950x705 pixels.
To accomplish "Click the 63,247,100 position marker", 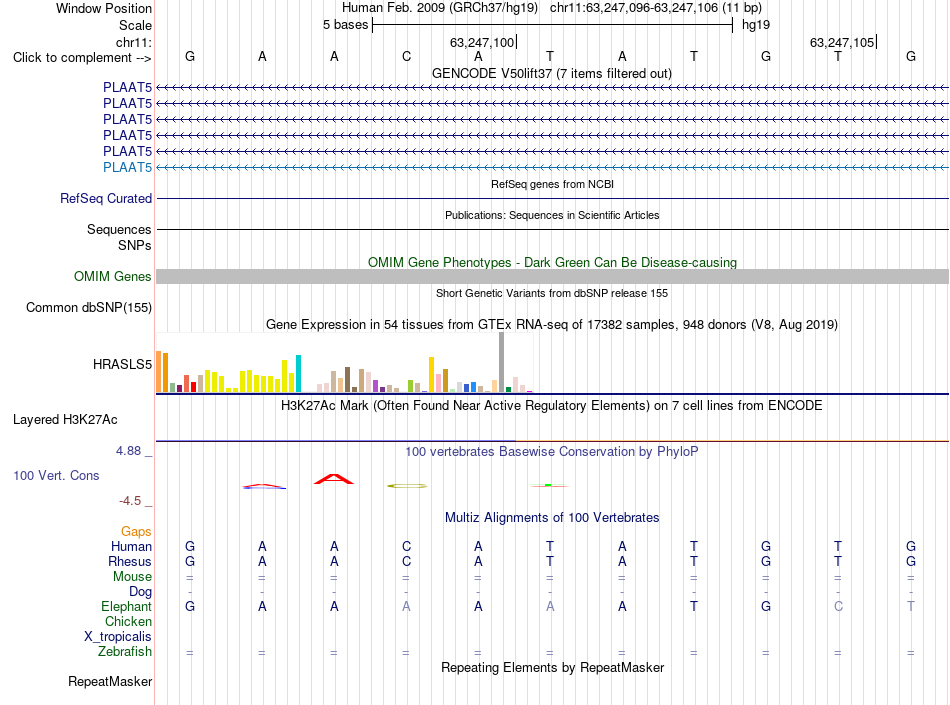I will coord(482,42).
